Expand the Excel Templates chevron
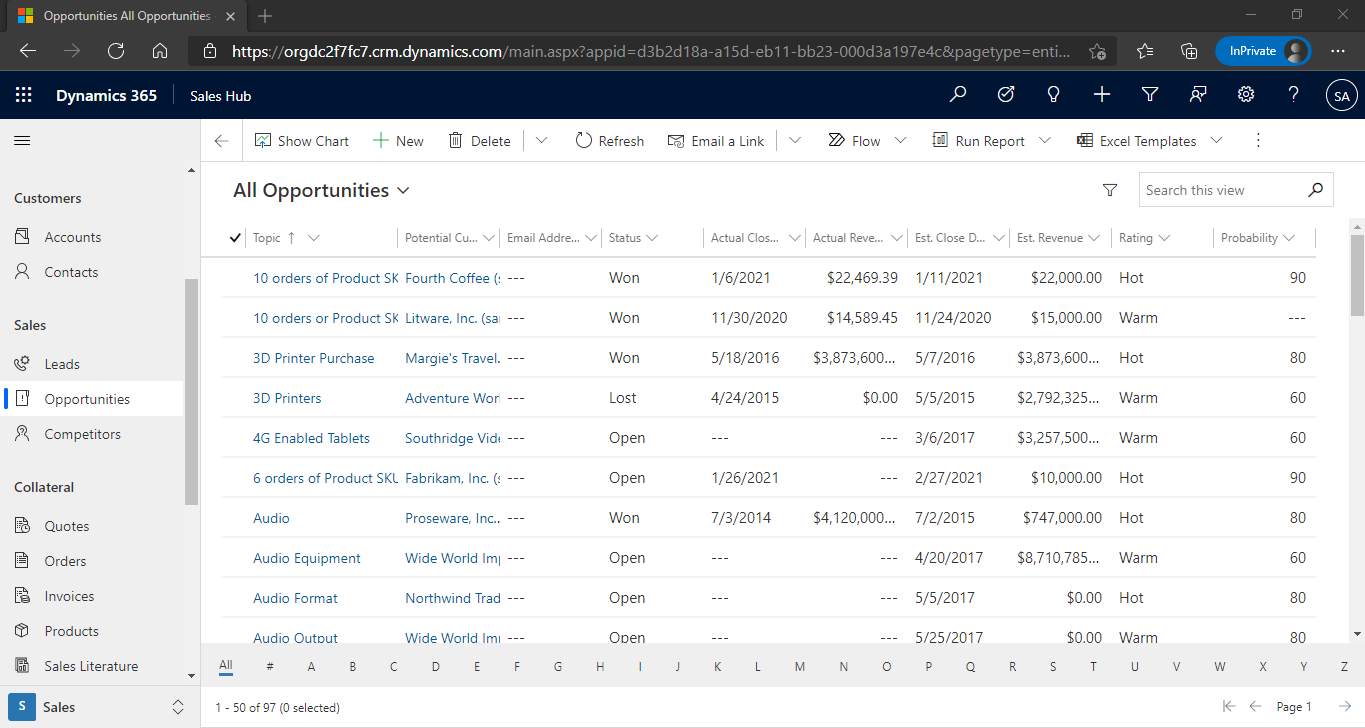The image size is (1365, 728). coord(1216,141)
